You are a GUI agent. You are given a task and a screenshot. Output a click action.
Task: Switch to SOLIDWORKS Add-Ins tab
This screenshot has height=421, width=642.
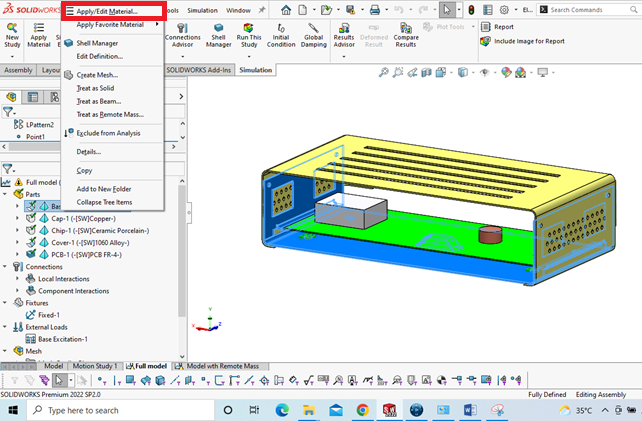point(198,70)
